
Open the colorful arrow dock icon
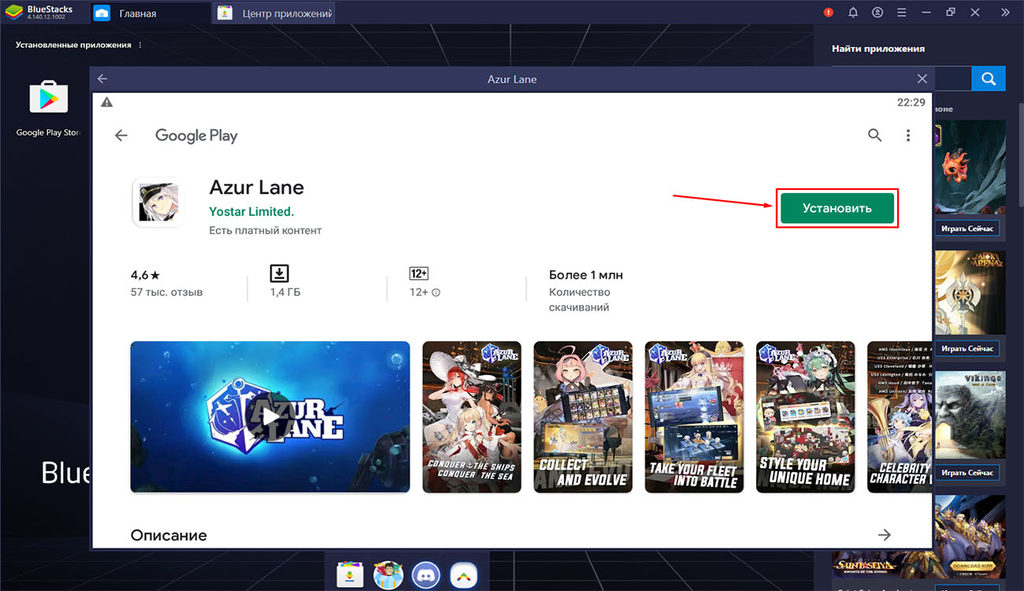(464, 575)
